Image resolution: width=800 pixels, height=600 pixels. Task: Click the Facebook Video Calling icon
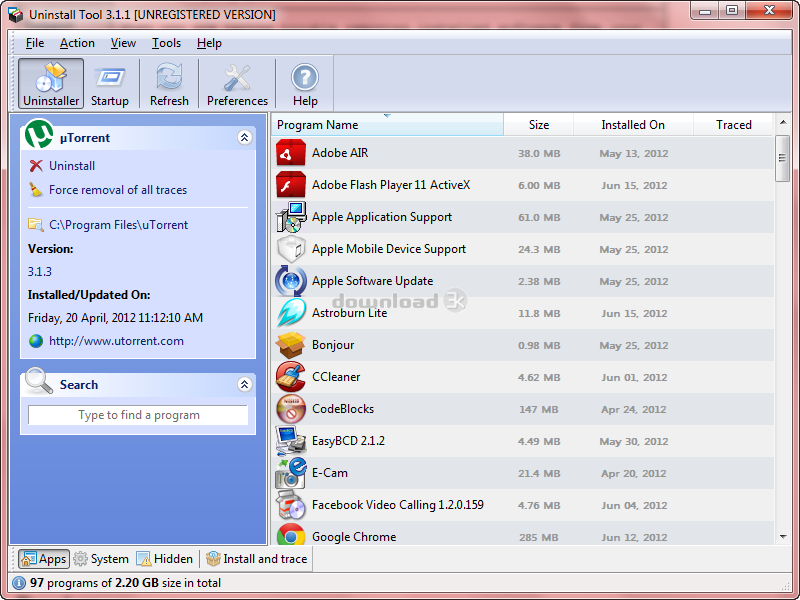pos(291,505)
